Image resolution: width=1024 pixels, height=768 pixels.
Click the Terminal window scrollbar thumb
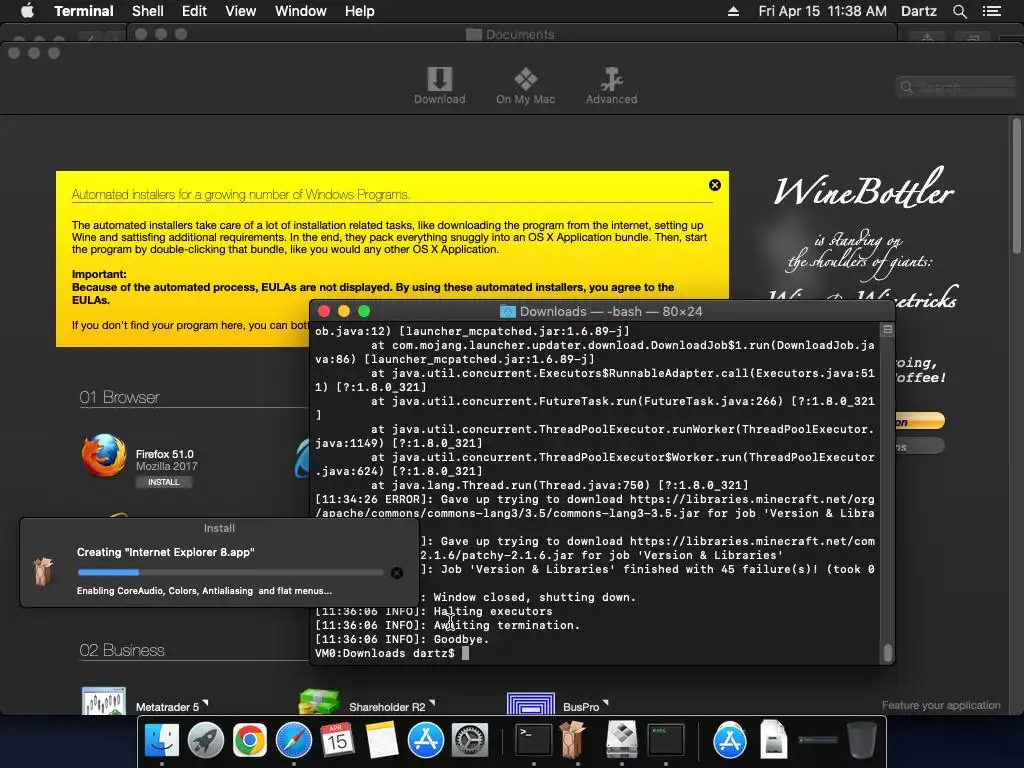887,652
